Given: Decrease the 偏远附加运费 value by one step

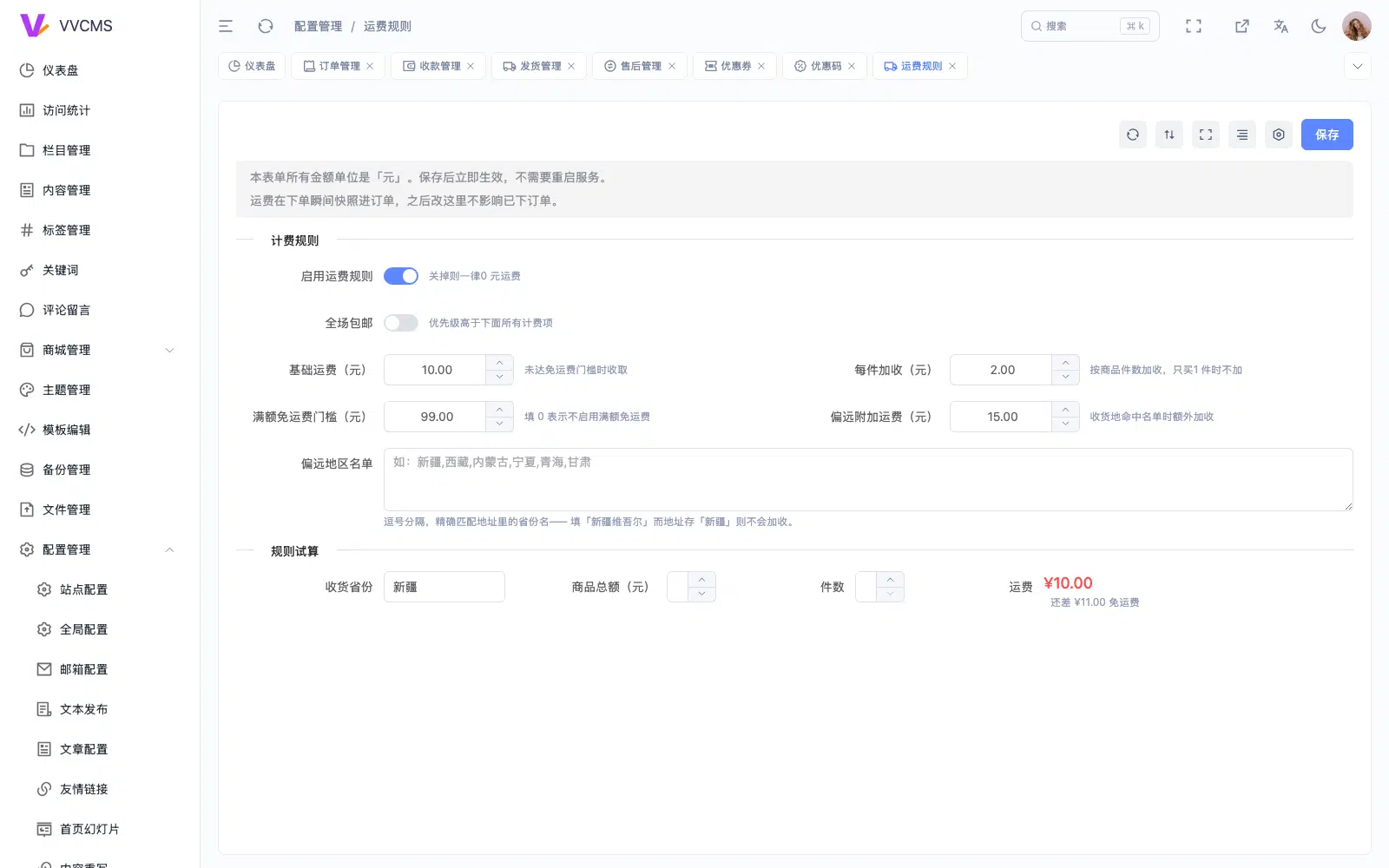Looking at the screenshot, I should point(1065,424).
